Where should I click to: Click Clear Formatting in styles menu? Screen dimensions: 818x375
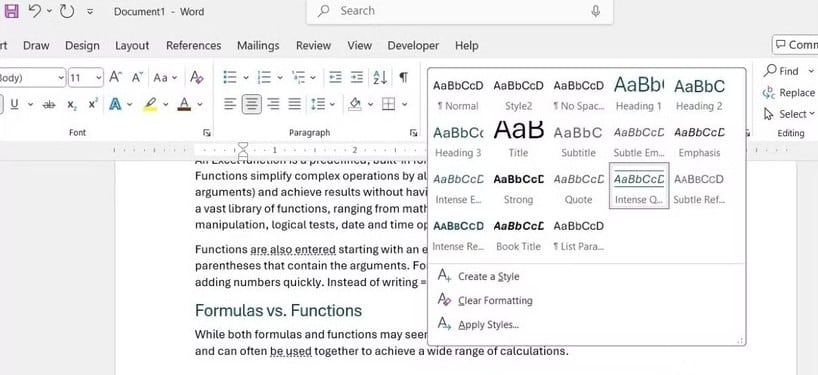click(485, 300)
